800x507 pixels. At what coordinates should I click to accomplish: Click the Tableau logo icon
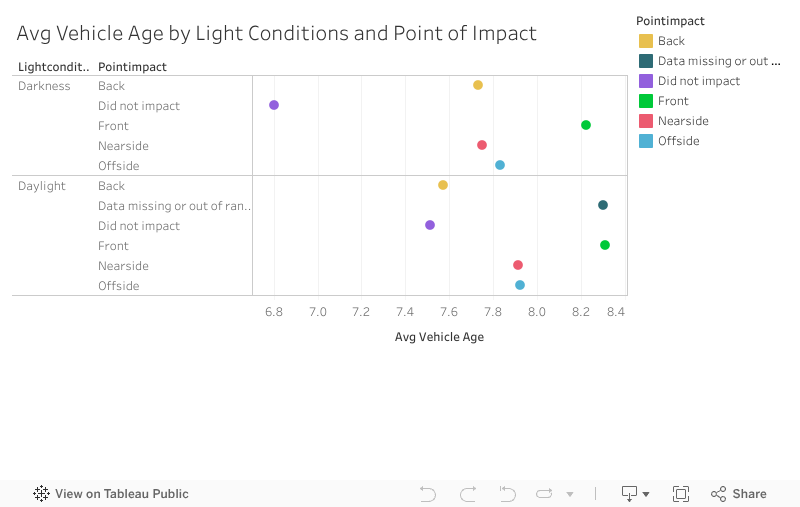[x=42, y=494]
